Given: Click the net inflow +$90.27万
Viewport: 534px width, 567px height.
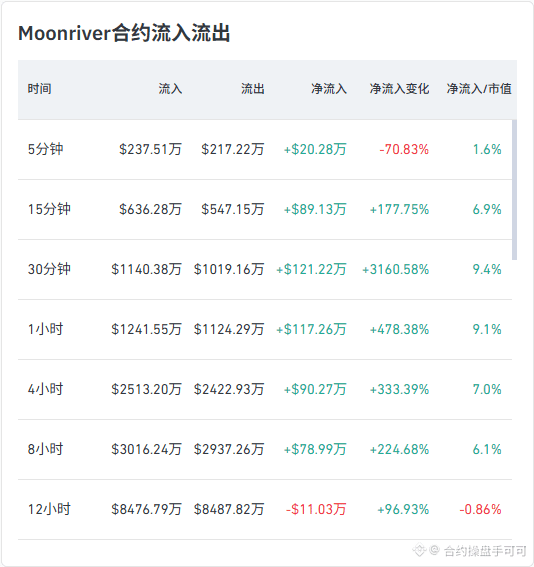Looking at the screenshot, I should (315, 389).
